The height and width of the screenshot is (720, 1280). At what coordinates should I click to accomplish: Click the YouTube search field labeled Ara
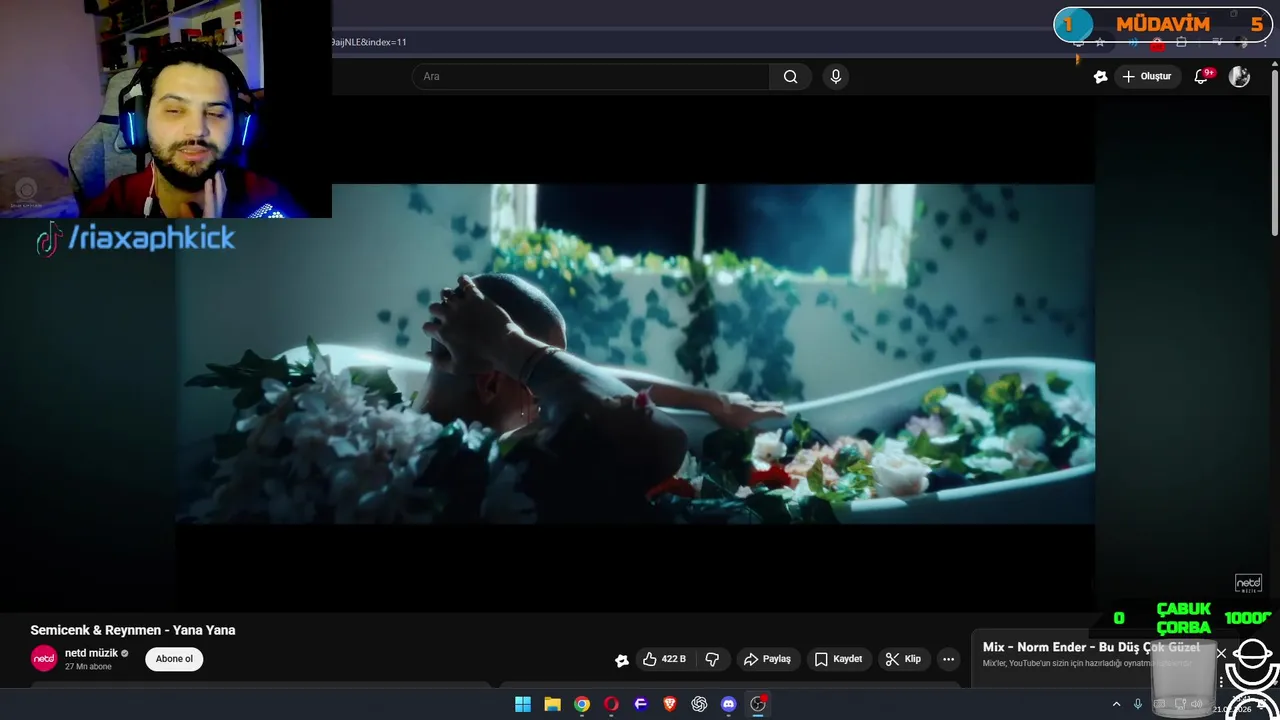(590, 76)
